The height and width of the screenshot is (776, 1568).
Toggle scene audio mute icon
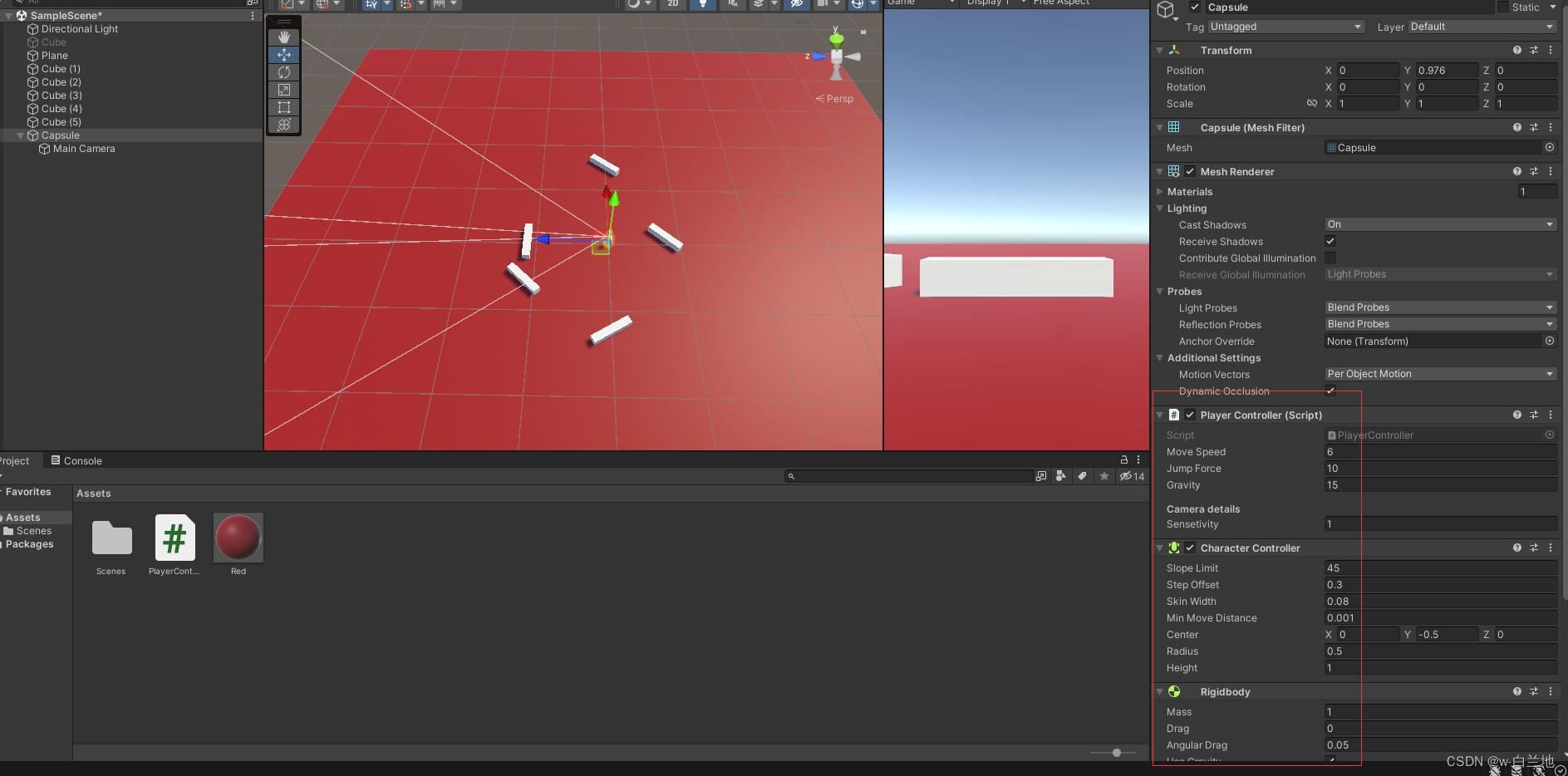click(733, 3)
